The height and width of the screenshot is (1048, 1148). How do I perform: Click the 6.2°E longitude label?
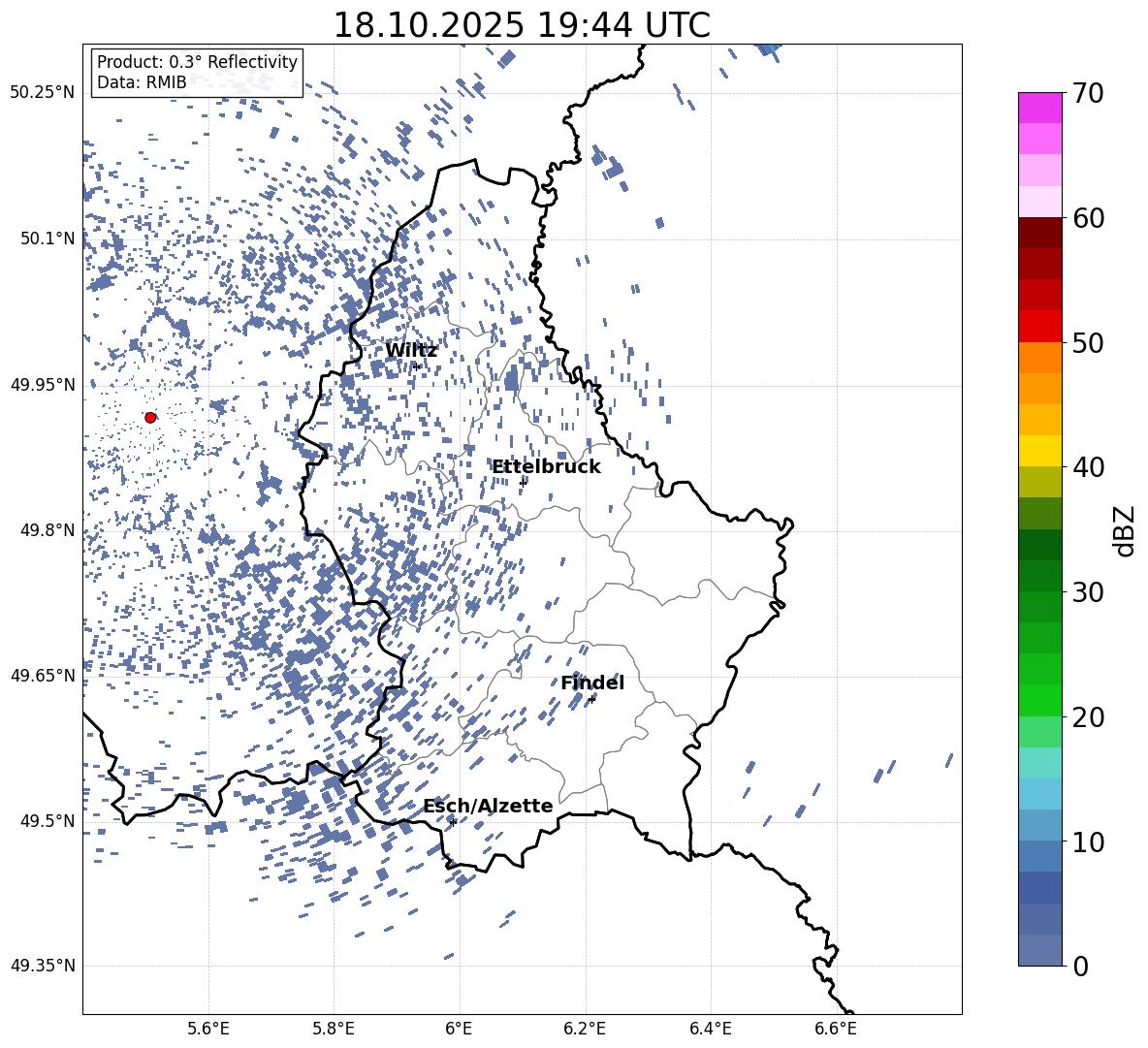click(x=585, y=1029)
